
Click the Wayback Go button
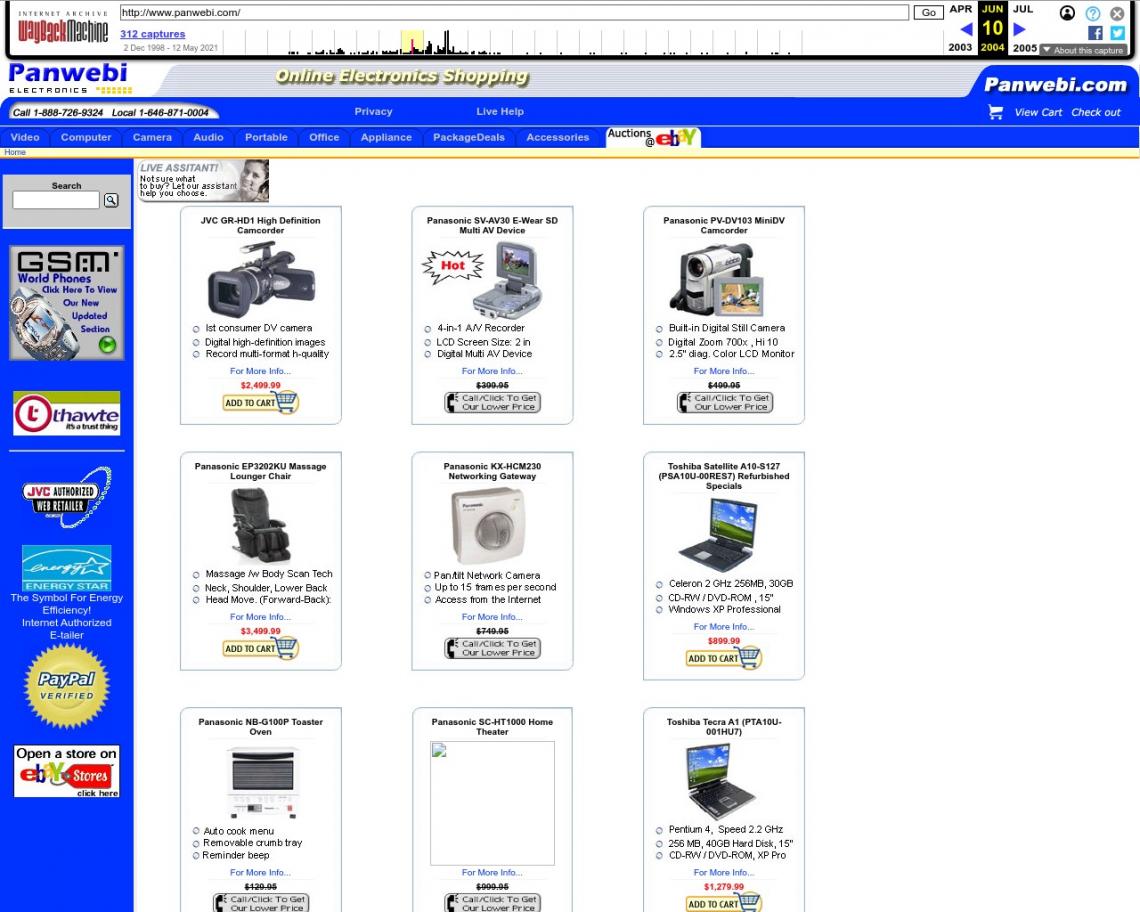928,12
